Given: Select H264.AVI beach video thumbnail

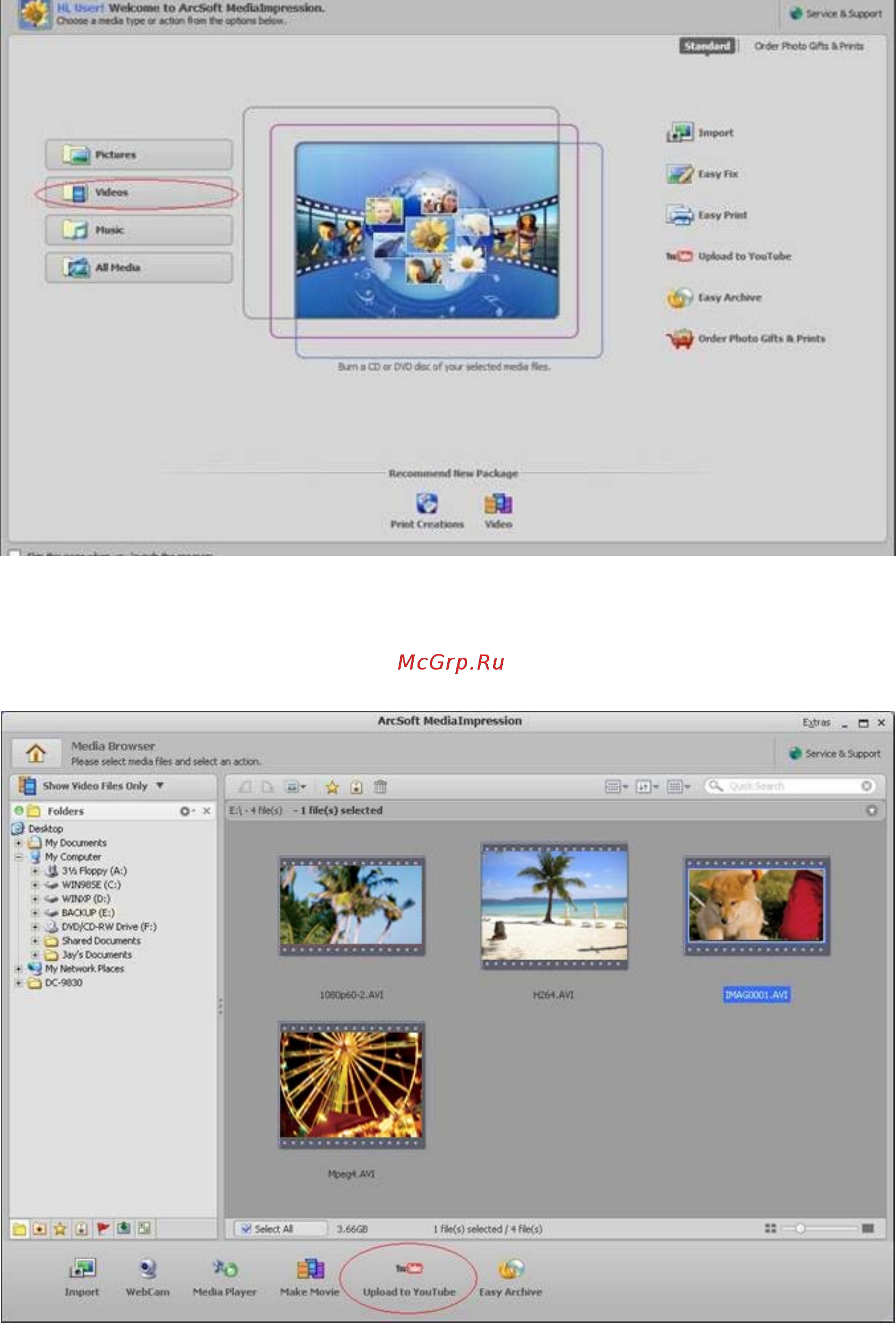Looking at the screenshot, I should [555, 906].
